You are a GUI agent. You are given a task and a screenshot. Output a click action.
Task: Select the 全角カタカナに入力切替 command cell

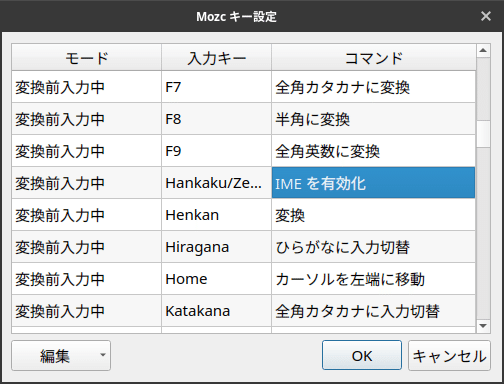click(374, 311)
